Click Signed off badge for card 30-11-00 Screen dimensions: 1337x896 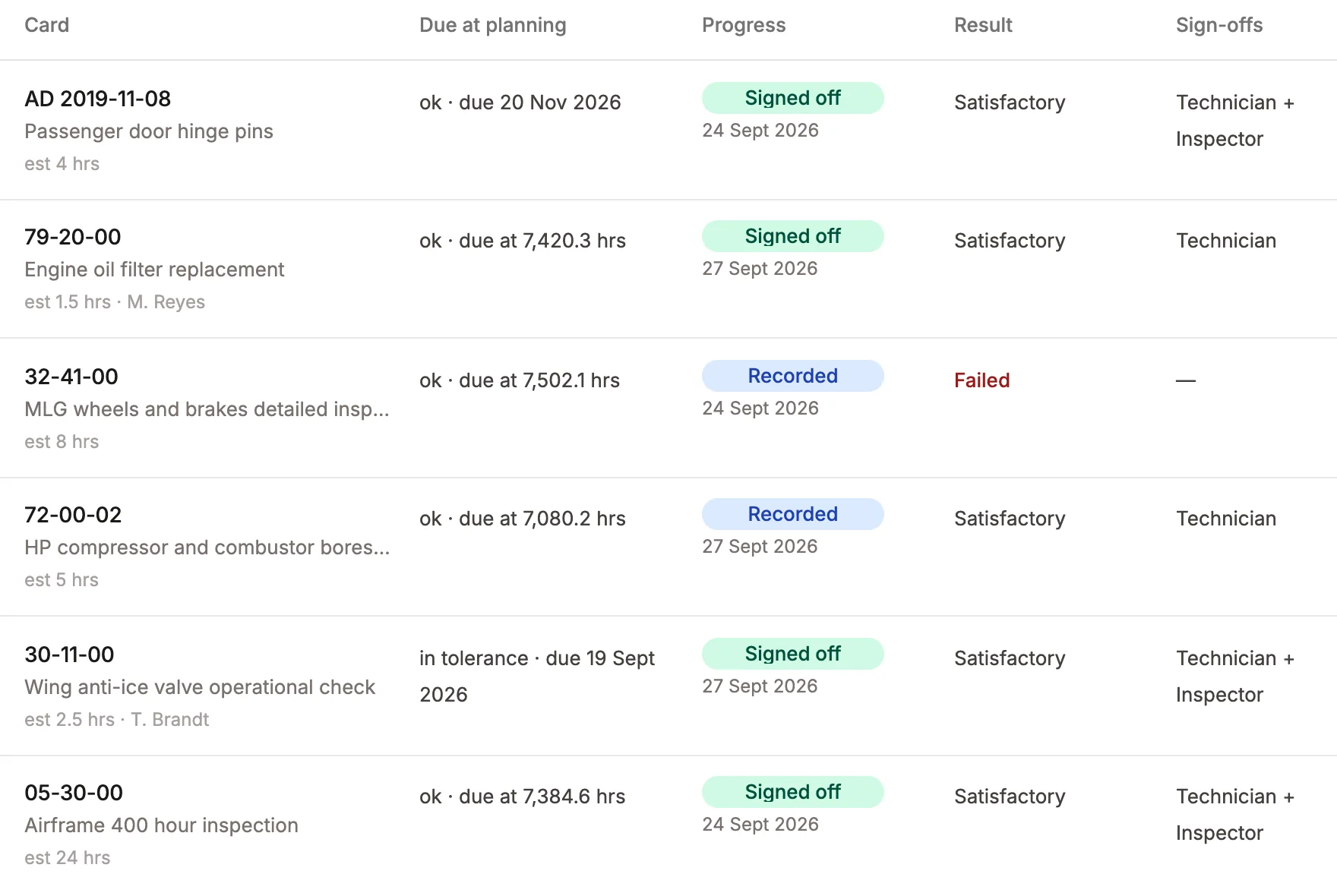(x=792, y=654)
